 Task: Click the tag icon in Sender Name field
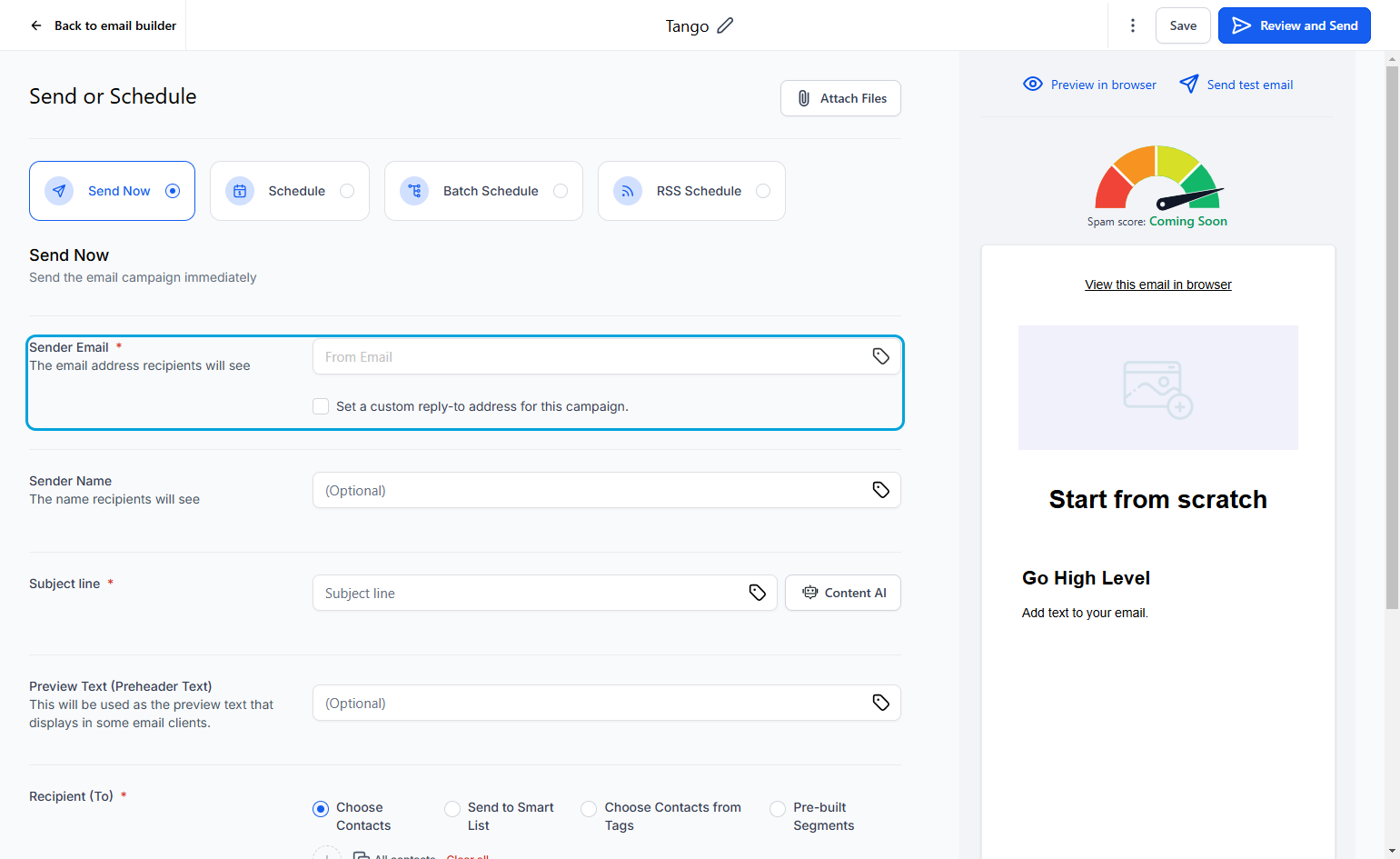click(x=880, y=490)
